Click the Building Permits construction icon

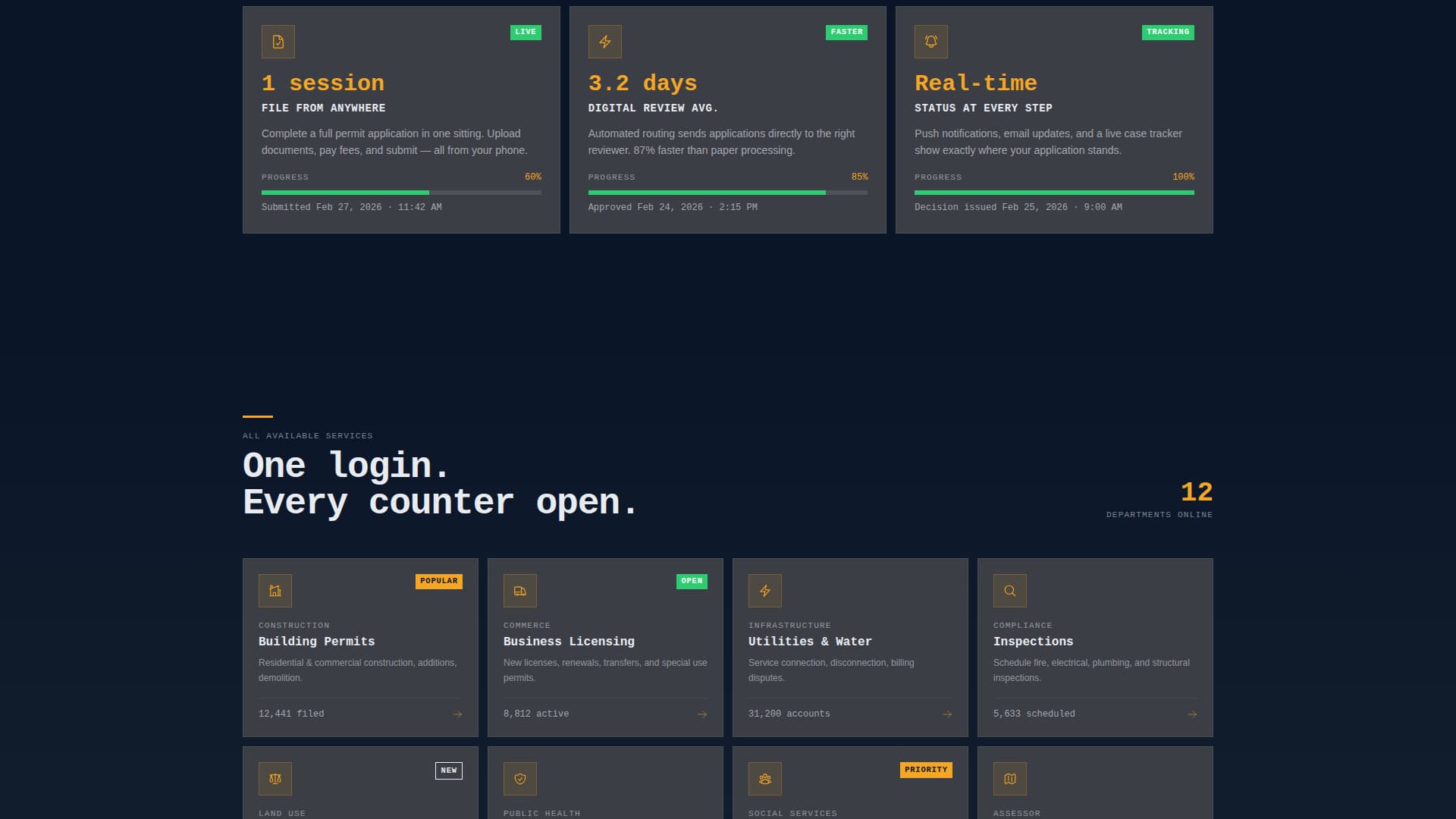(275, 591)
